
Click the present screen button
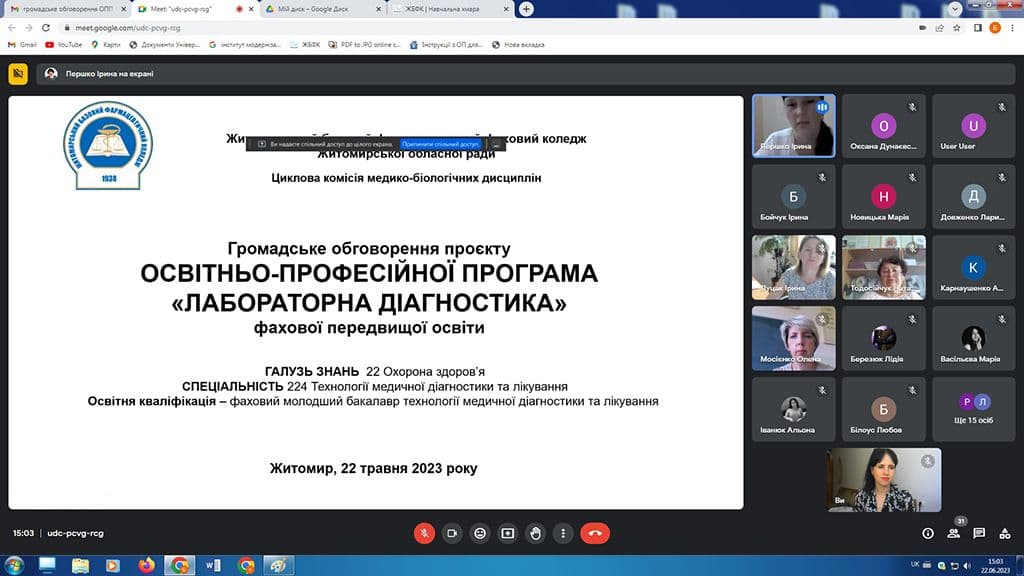point(507,534)
